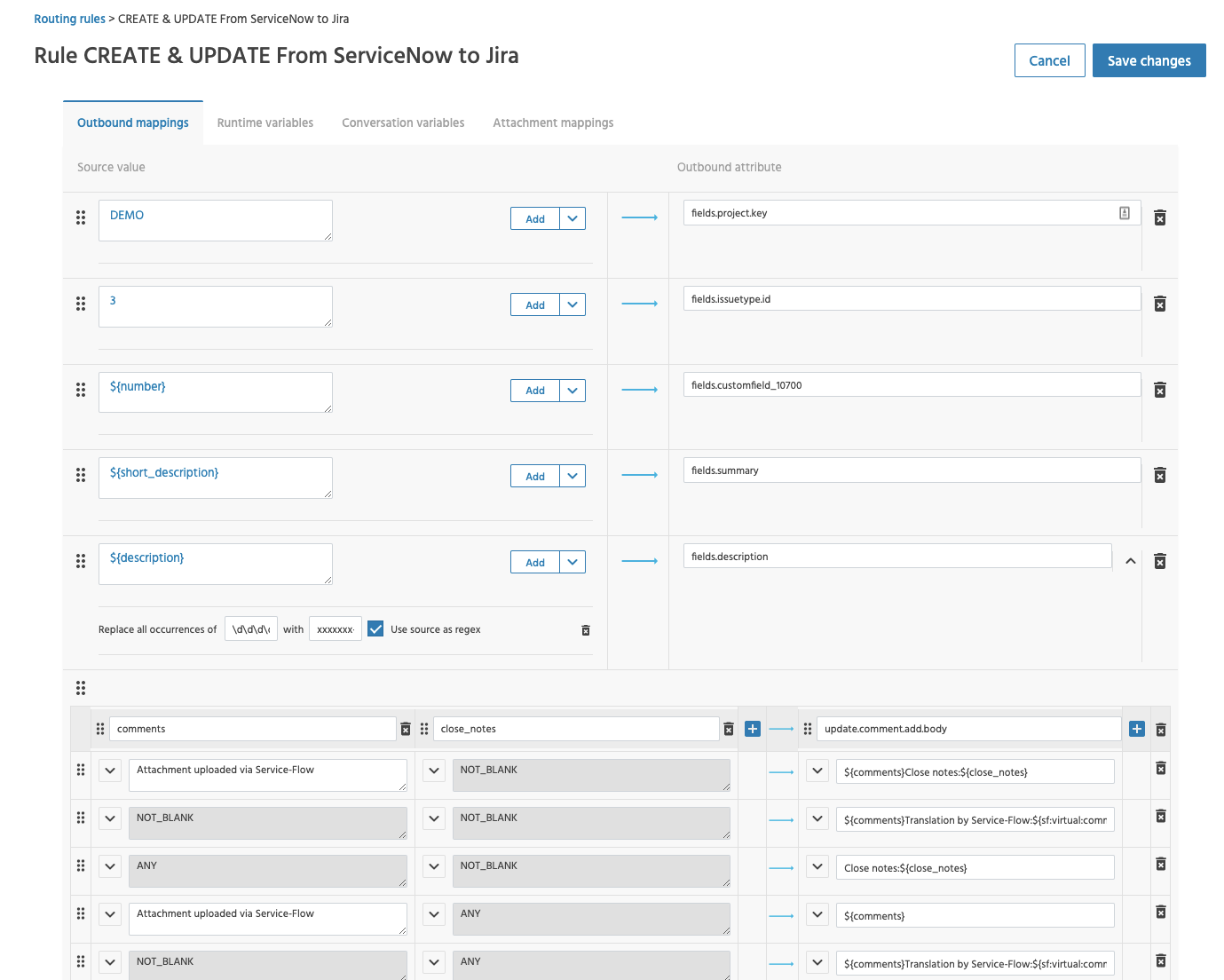Grab drag handle of ${short_description} row
1224x980 pixels.
tap(81, 475)
